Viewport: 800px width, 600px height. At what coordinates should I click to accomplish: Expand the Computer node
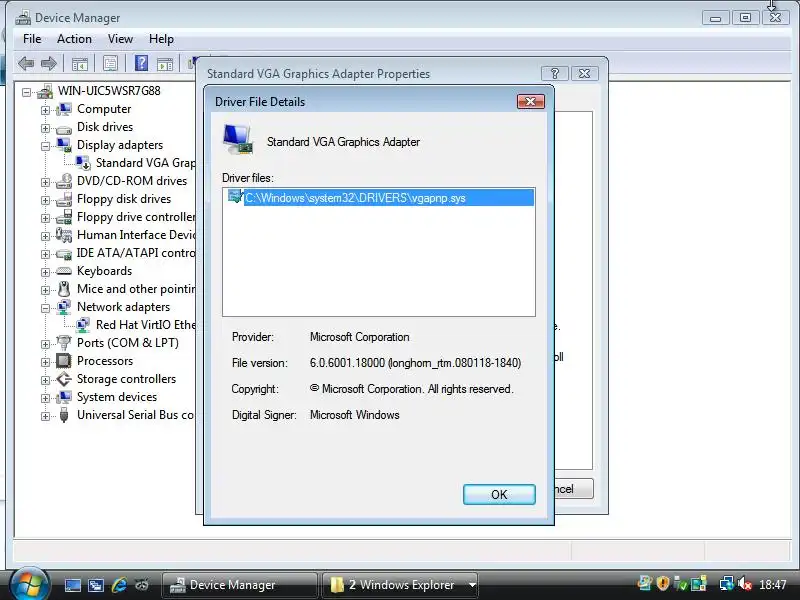point(45,110)
